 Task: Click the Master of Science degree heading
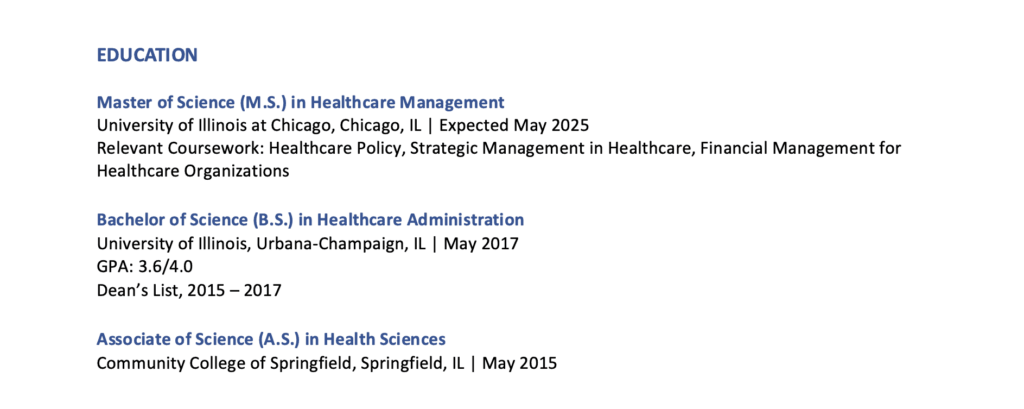(x=300, y=102)
